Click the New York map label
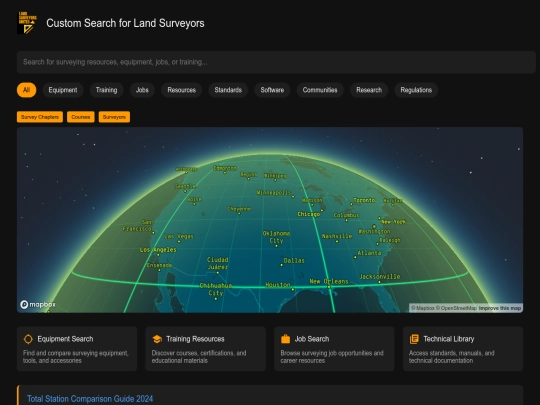 (394, 222)
